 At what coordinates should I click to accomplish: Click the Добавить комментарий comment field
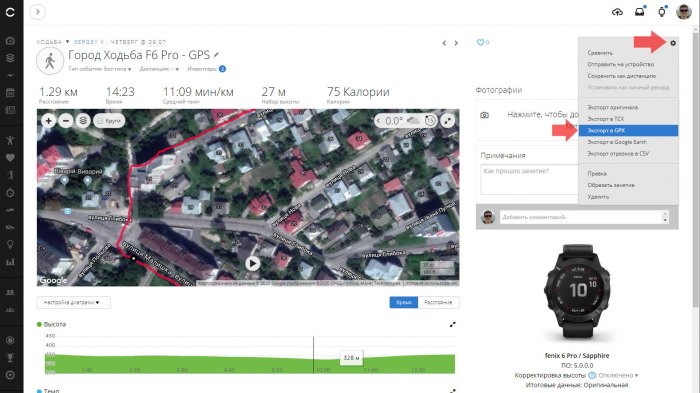[581, 217]
